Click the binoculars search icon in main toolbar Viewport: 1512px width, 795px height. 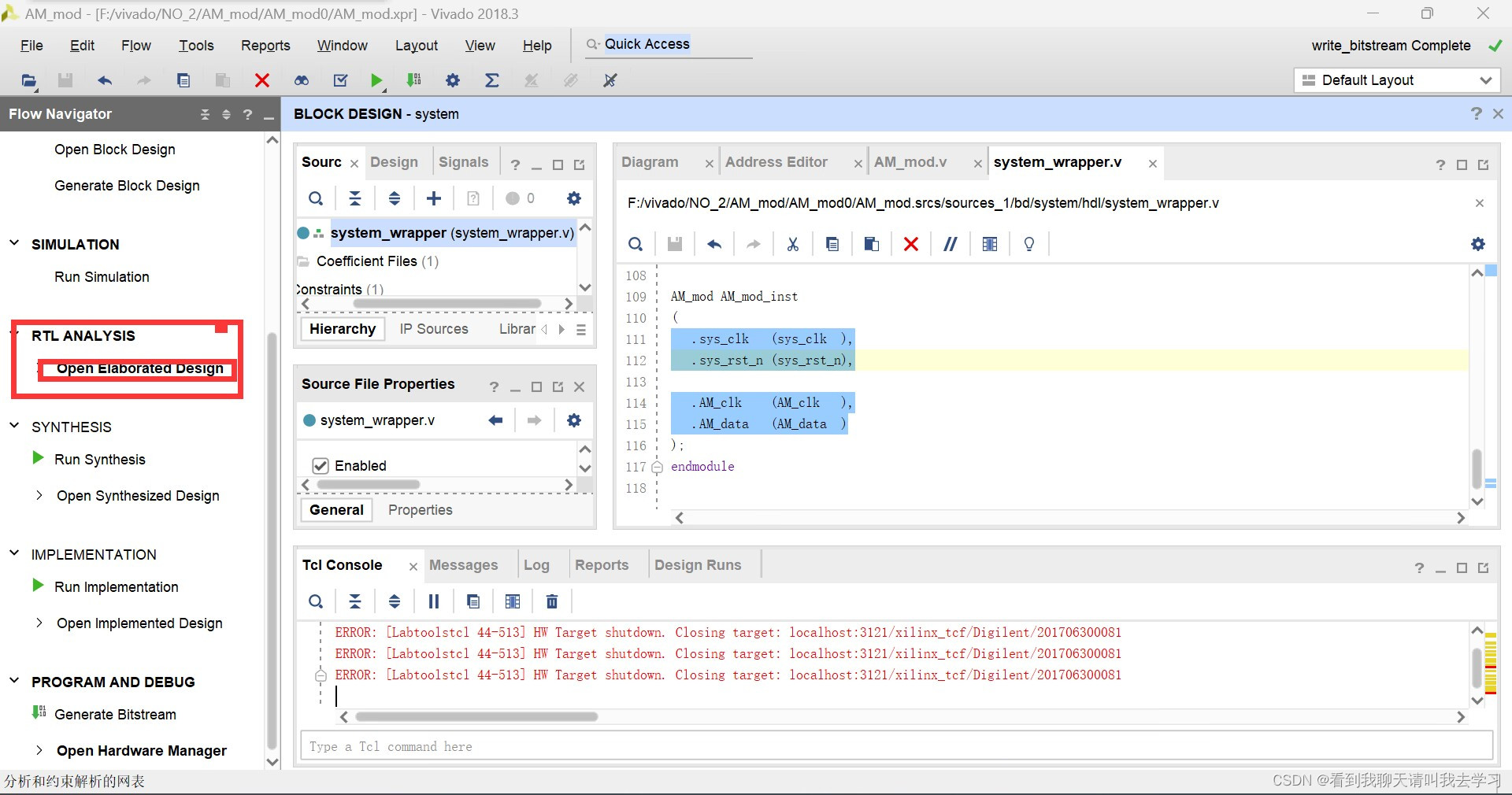(302, 80)
